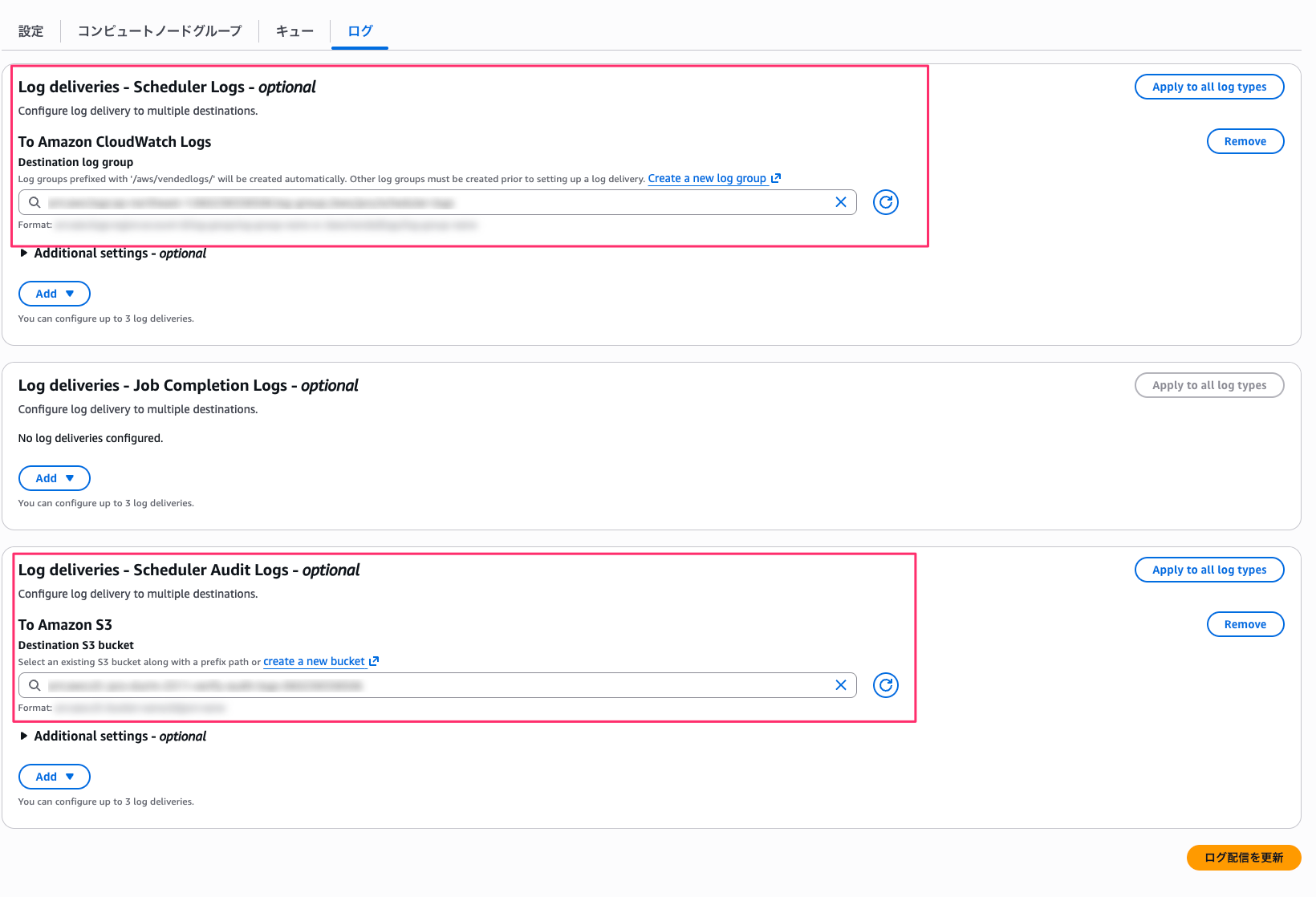The image size is (1316, 897).
Task: Open Add dropdown in Job Completion Logs section
Action: coord(55,478)
